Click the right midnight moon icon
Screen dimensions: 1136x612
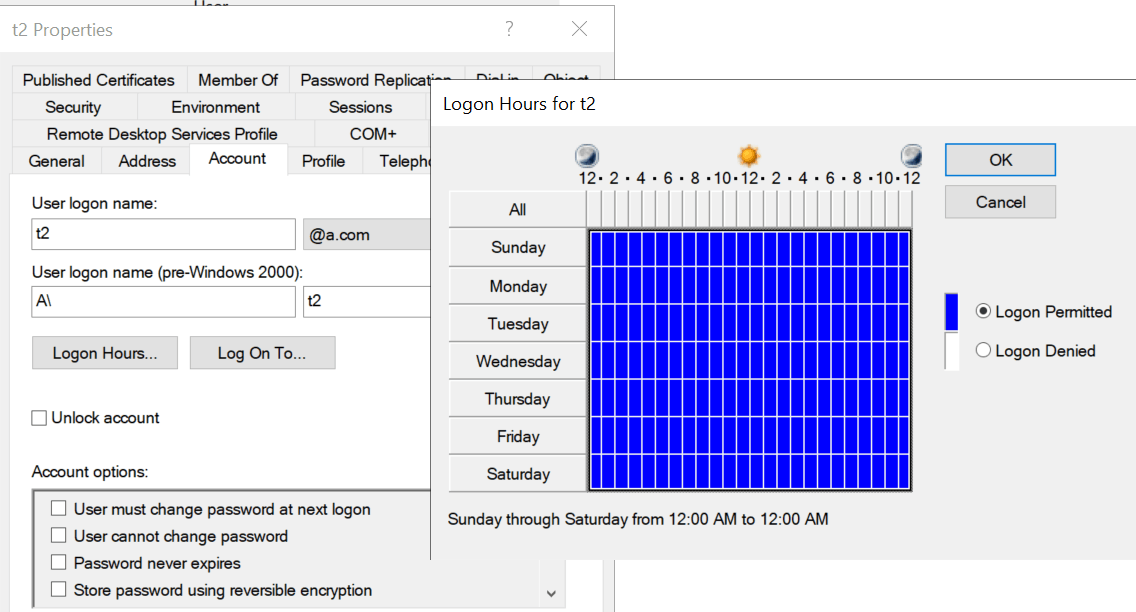click(x=911, y=155)
